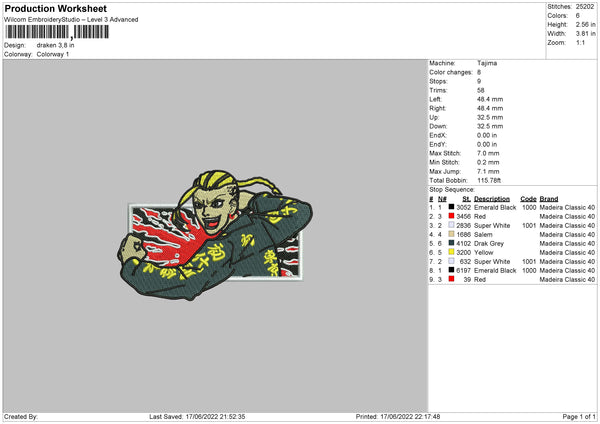Viewport: 600px width, 424px height.
Task: Click the Height value 2.56 in
Action: tap(585, 24)
